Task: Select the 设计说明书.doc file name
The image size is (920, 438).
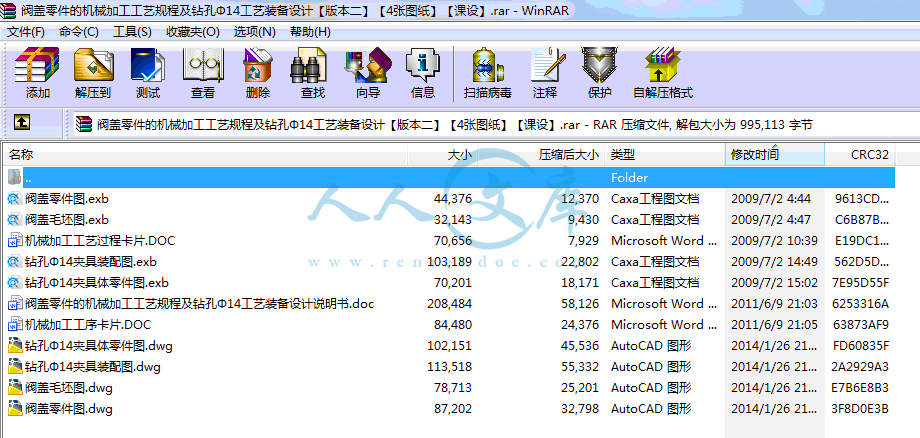Action: (x=199, y=304)
